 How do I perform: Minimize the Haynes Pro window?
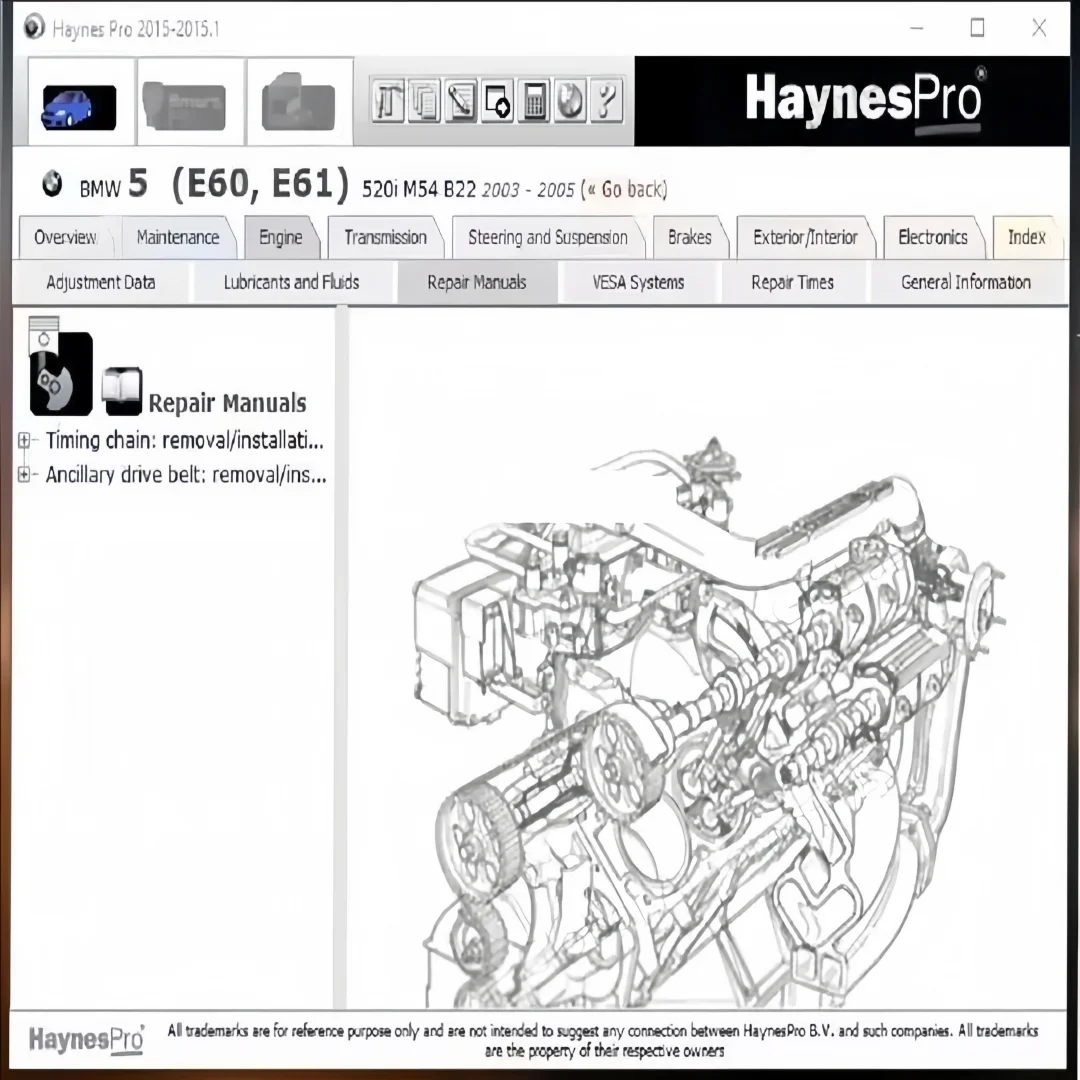click(917, 28)
